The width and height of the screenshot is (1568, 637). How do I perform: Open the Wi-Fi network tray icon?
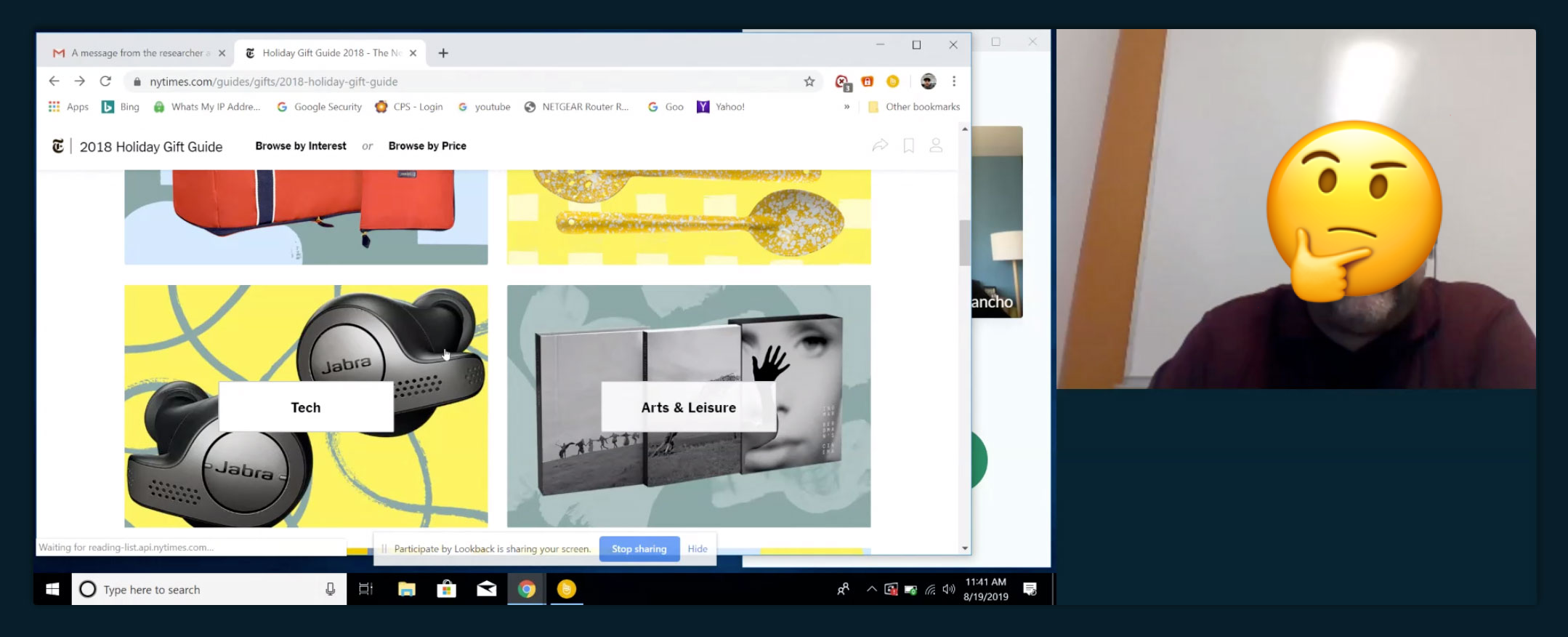click(930, 590)
